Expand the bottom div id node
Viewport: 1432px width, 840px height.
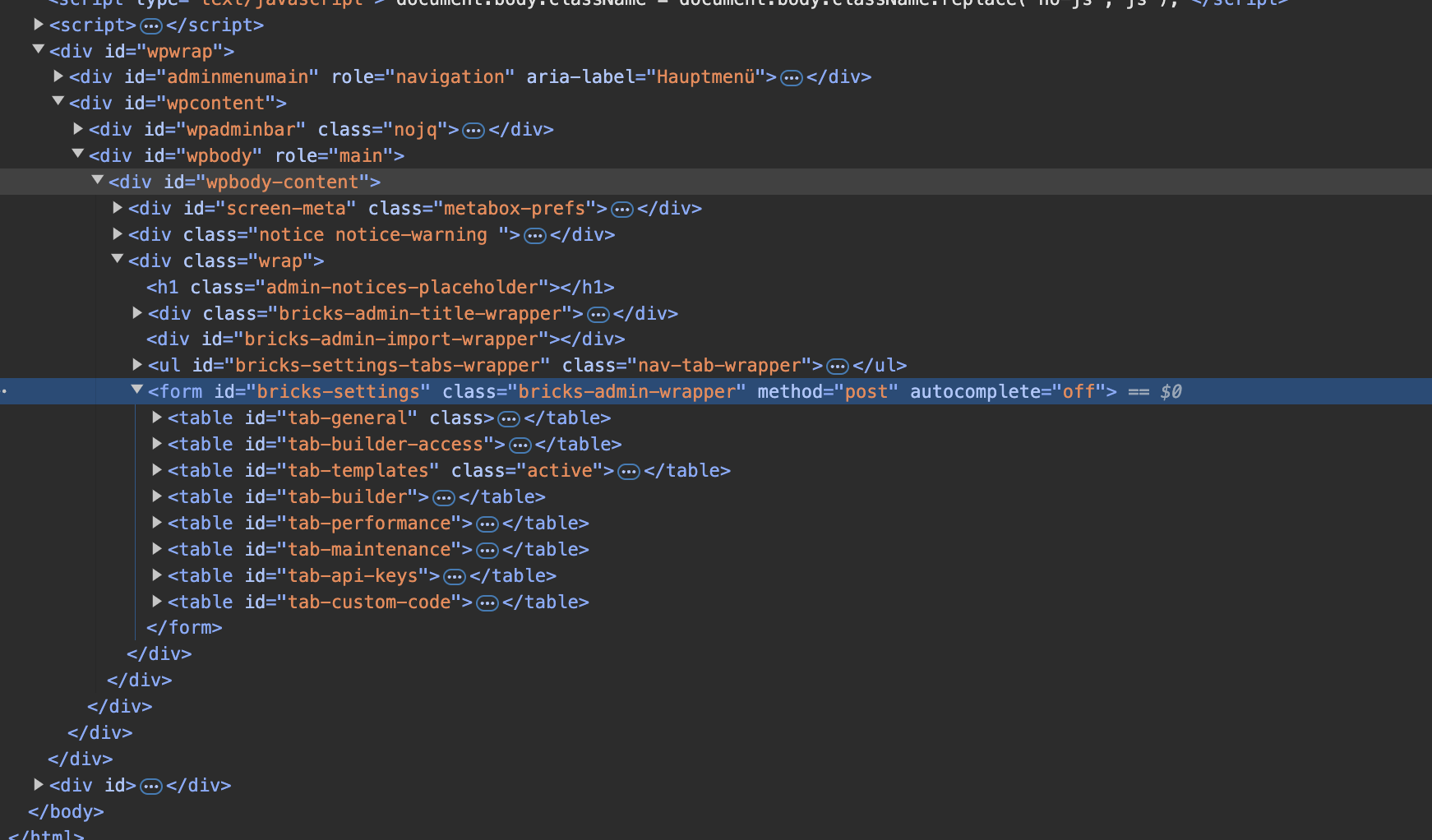click(38, 784)
